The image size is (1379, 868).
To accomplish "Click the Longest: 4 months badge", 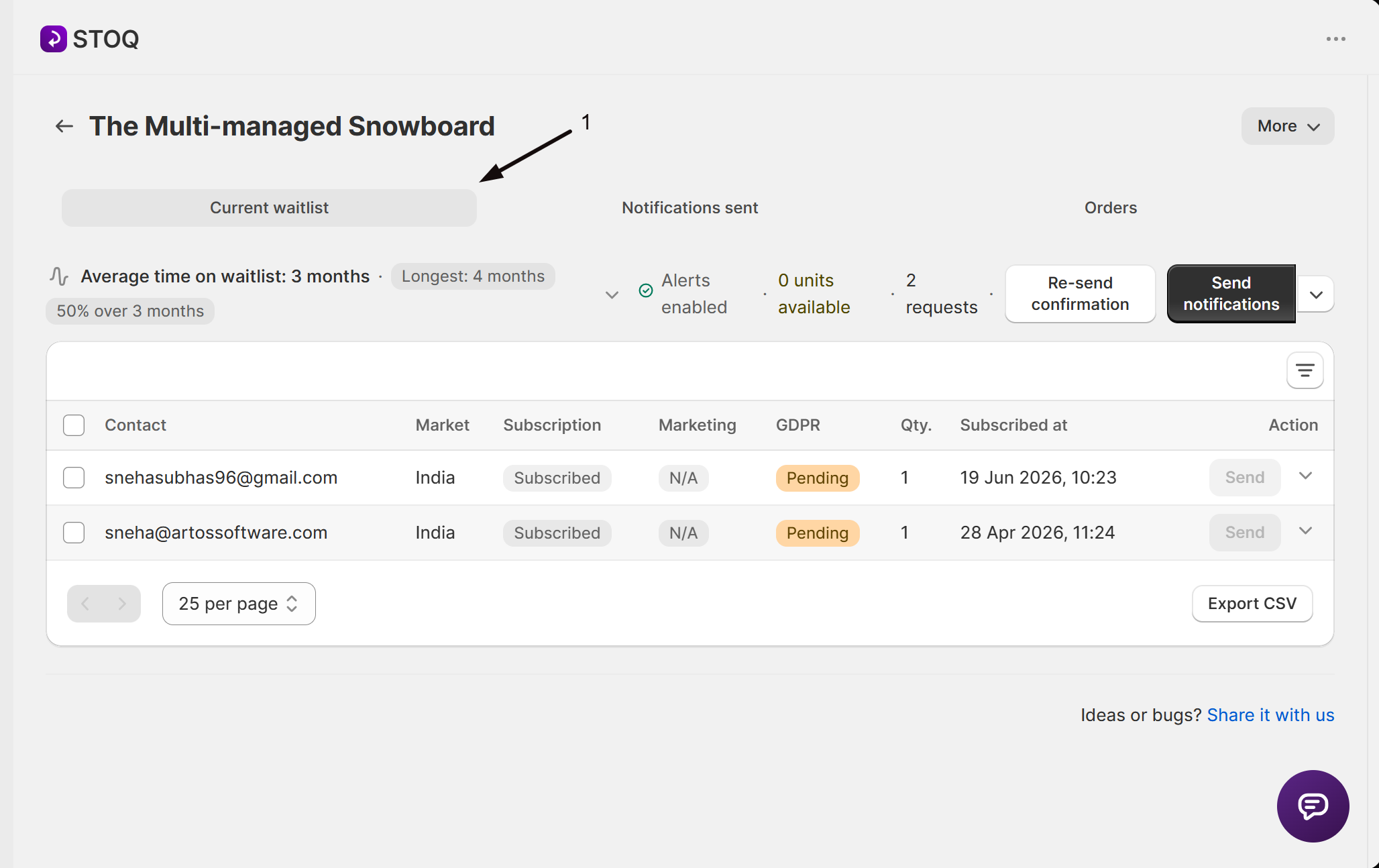I will tap(473, 276).
